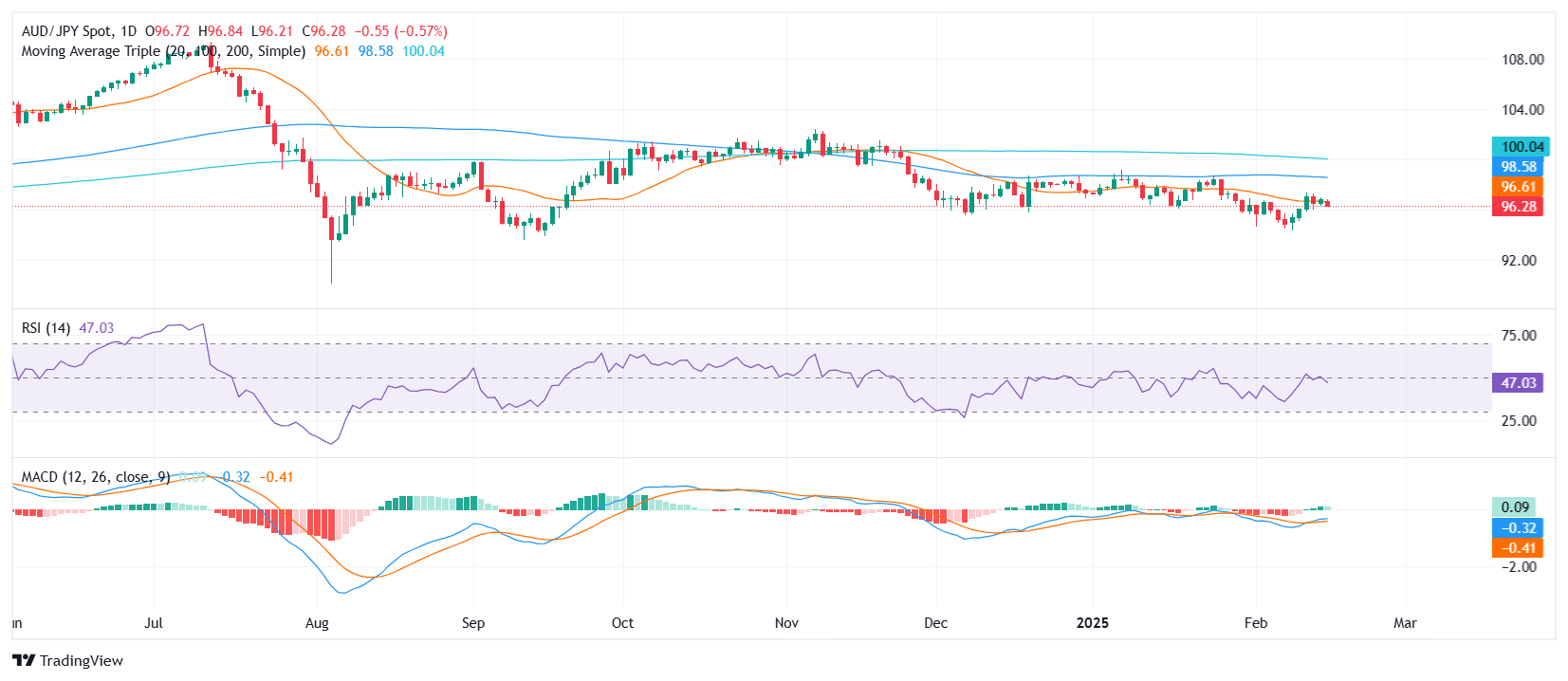The width and height of the screenshot is (1568, 681).
Task: Select the MACD (12, 26, close, 9) legend
Action: tap(95, 477)
